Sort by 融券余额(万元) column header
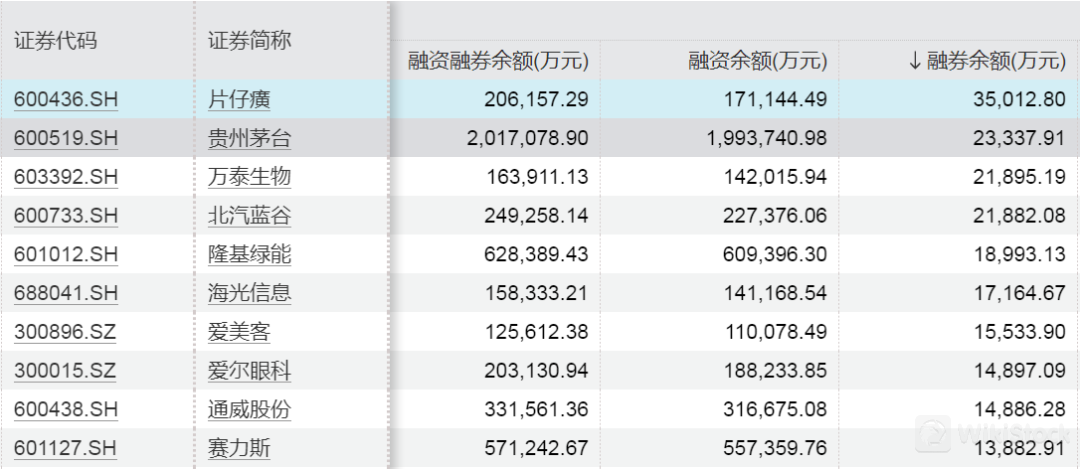 (987, 61)
